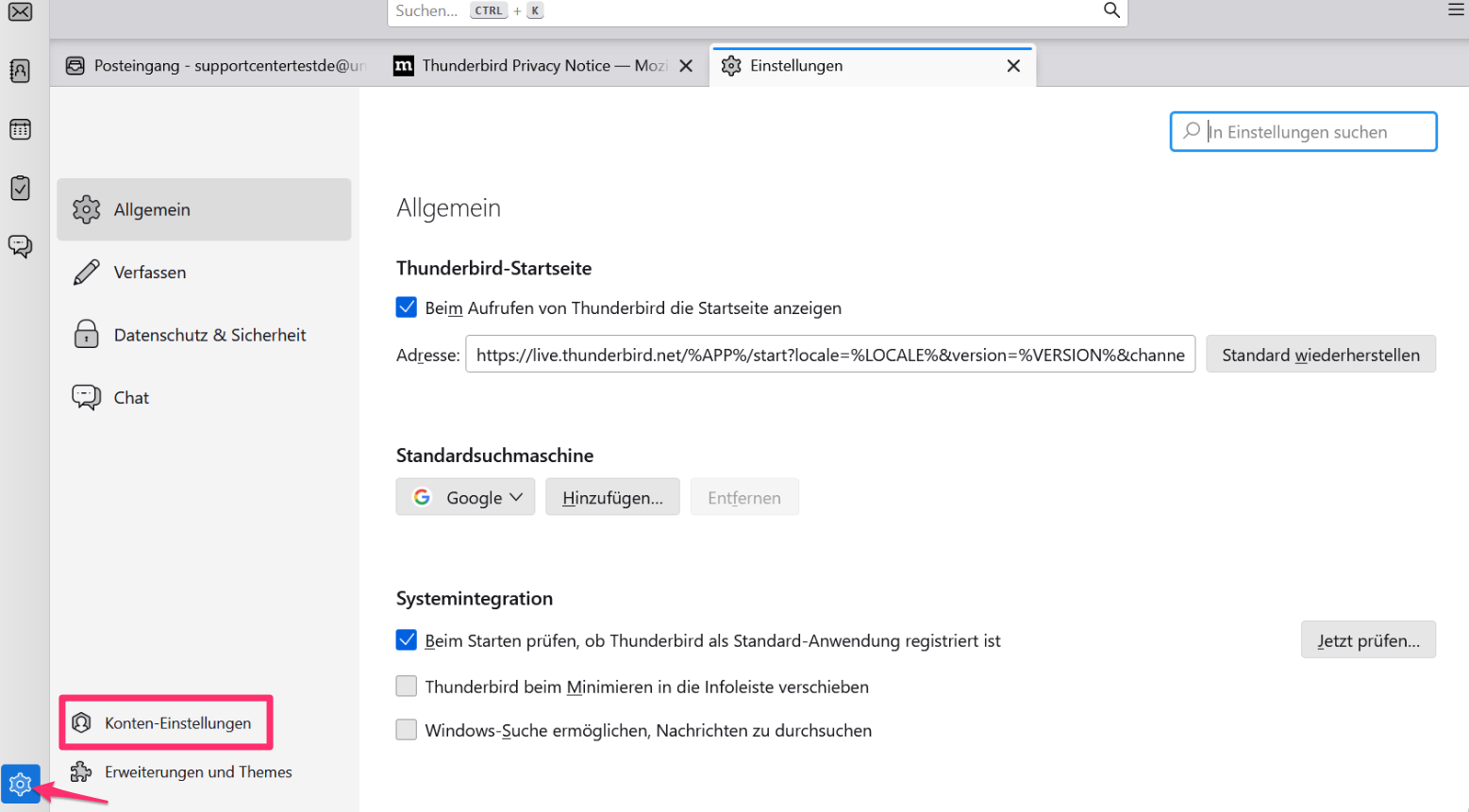Enable minimize Thunderbird to tray checkbox

[407, 687]
